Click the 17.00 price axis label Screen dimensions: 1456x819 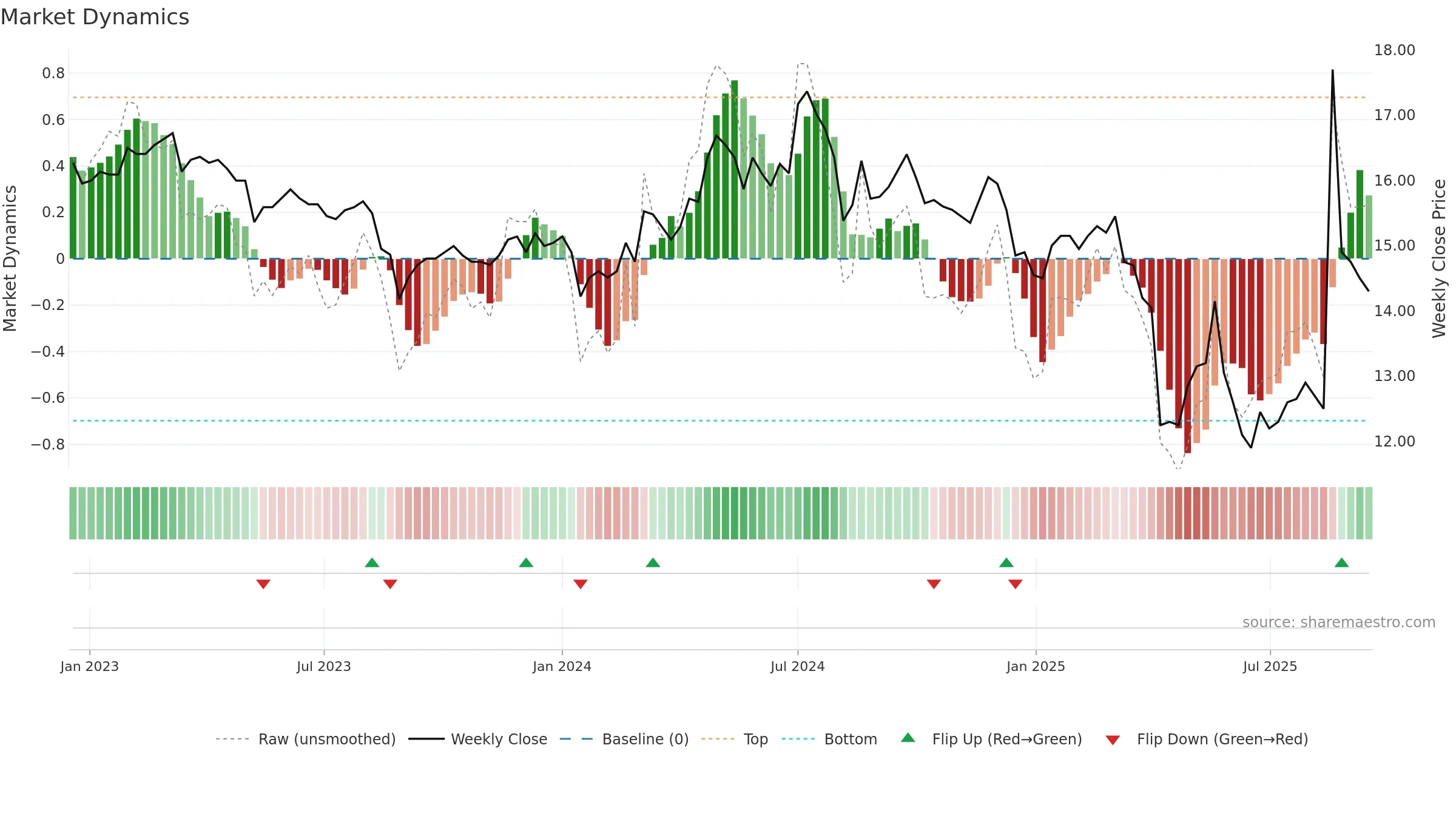pos(1395,115)
